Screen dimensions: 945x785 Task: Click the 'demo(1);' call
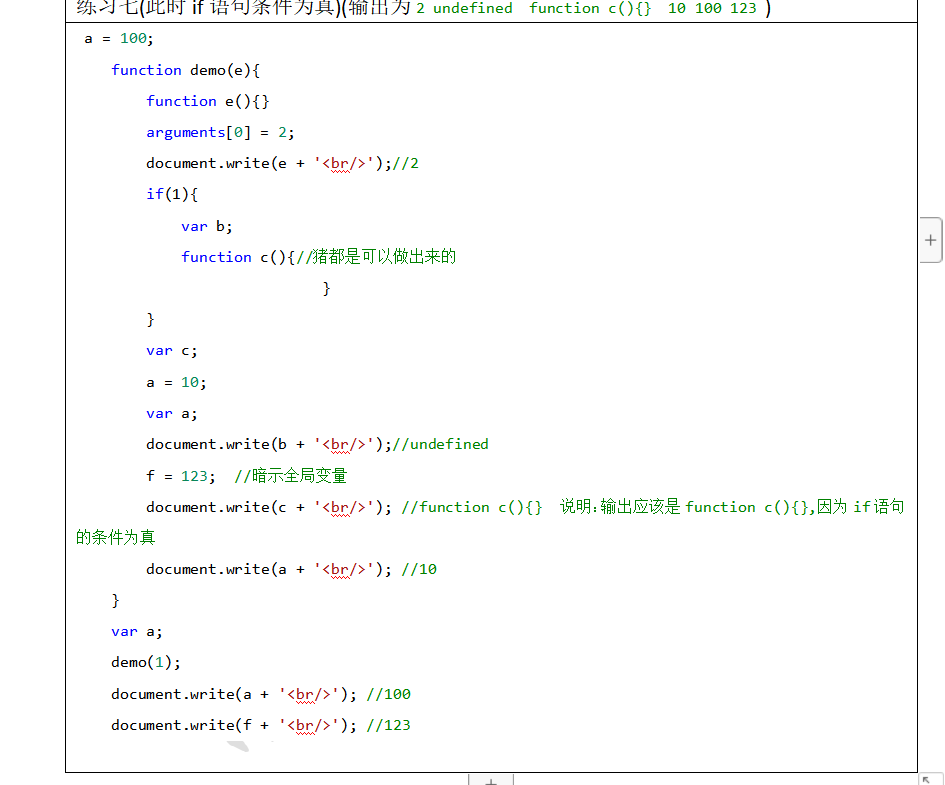click(x=146, y=663)
